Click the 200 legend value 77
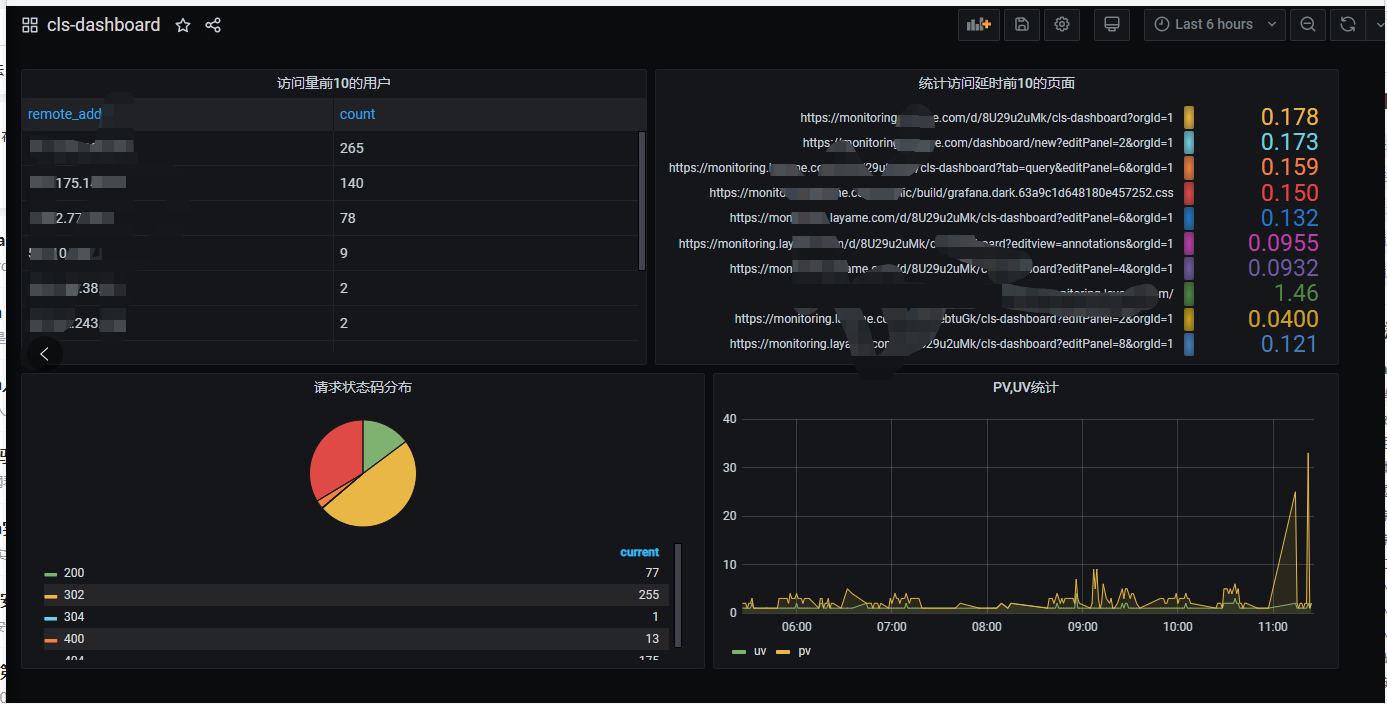Viewport: 1387px width, 704px height. [652, 573]
